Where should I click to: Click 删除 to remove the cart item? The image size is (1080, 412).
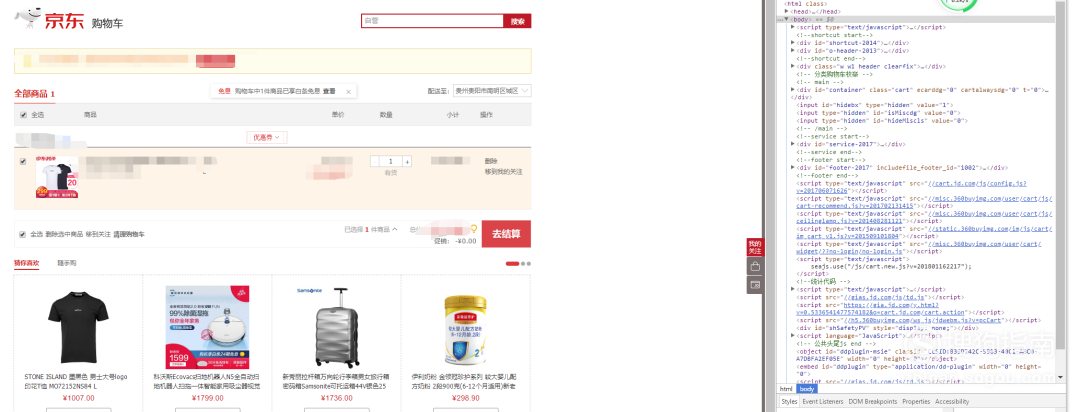[490, 161]
